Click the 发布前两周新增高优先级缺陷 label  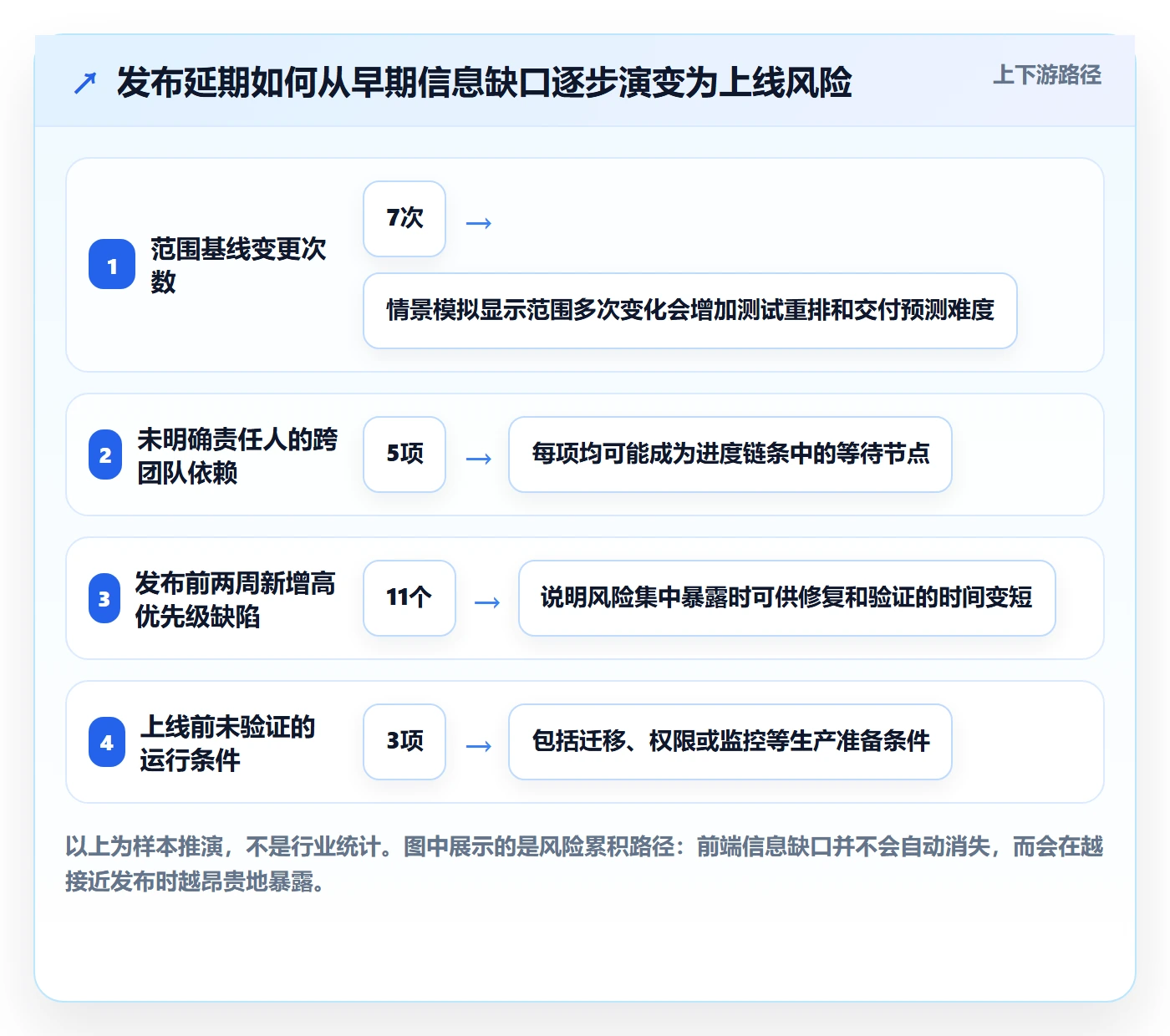tap(236, 599)
